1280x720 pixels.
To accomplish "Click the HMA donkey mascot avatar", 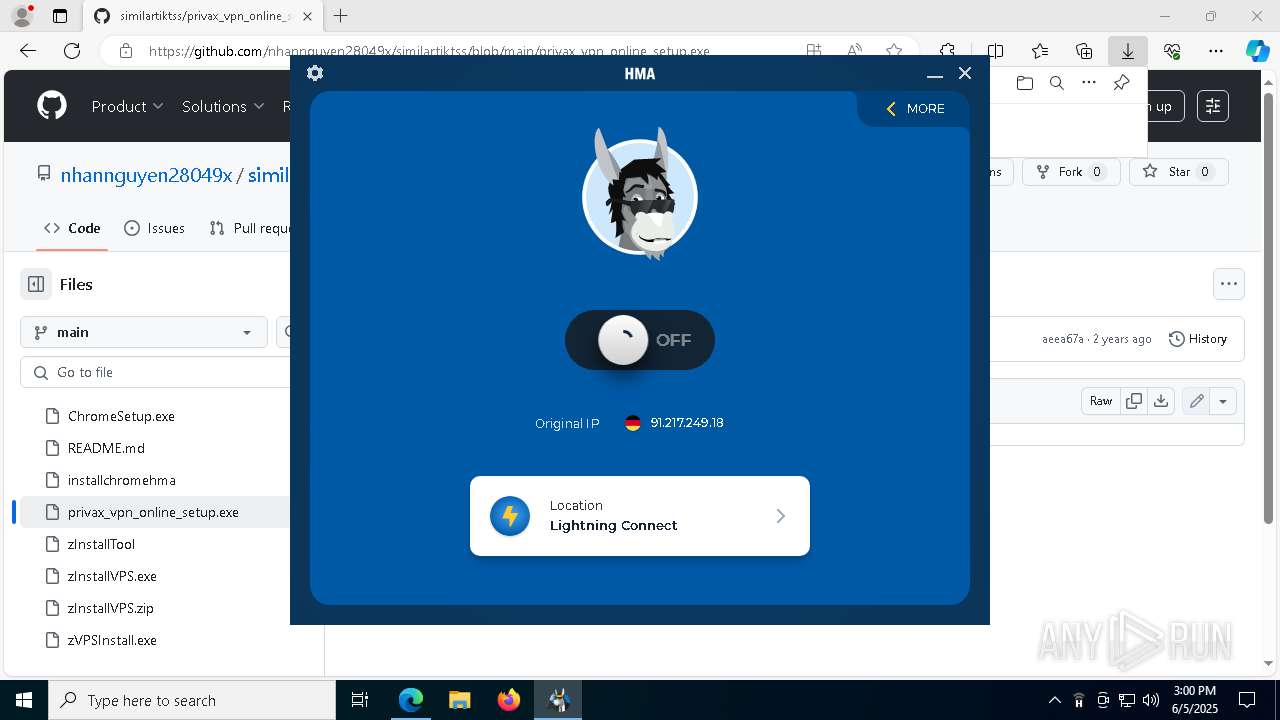I will pos(640,195).
